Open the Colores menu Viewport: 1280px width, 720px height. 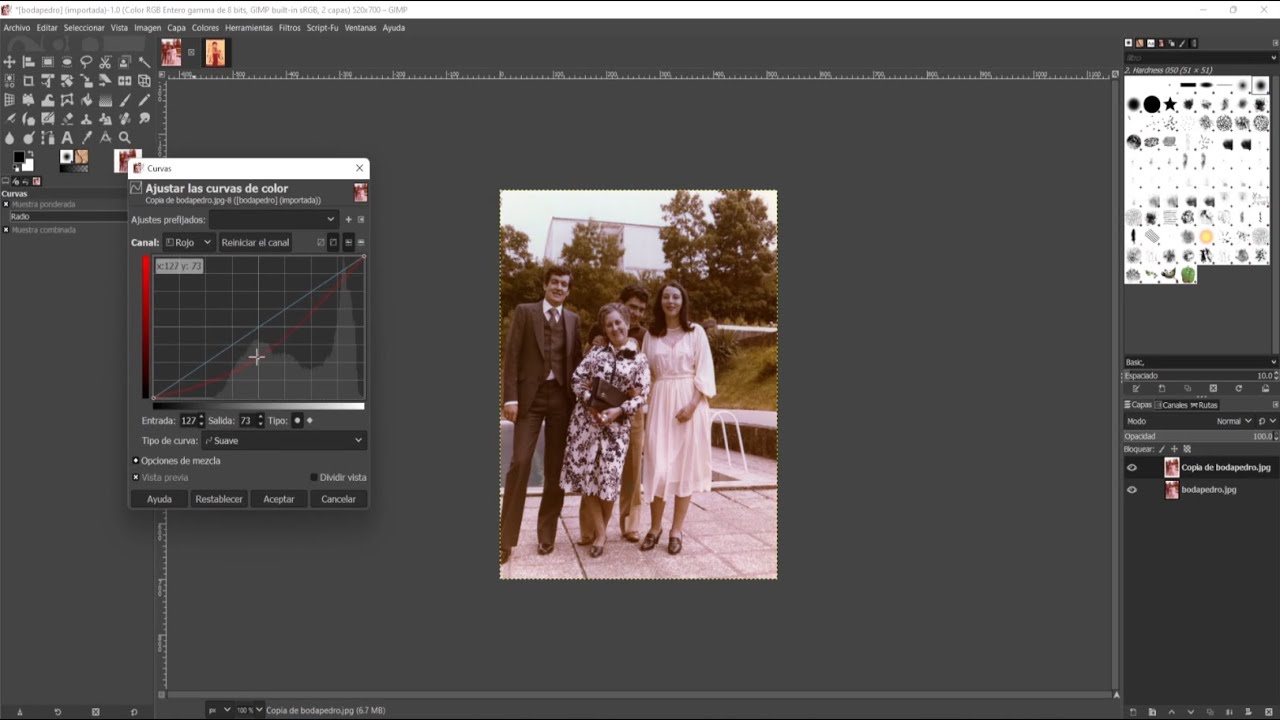click(x=205, y=28)
